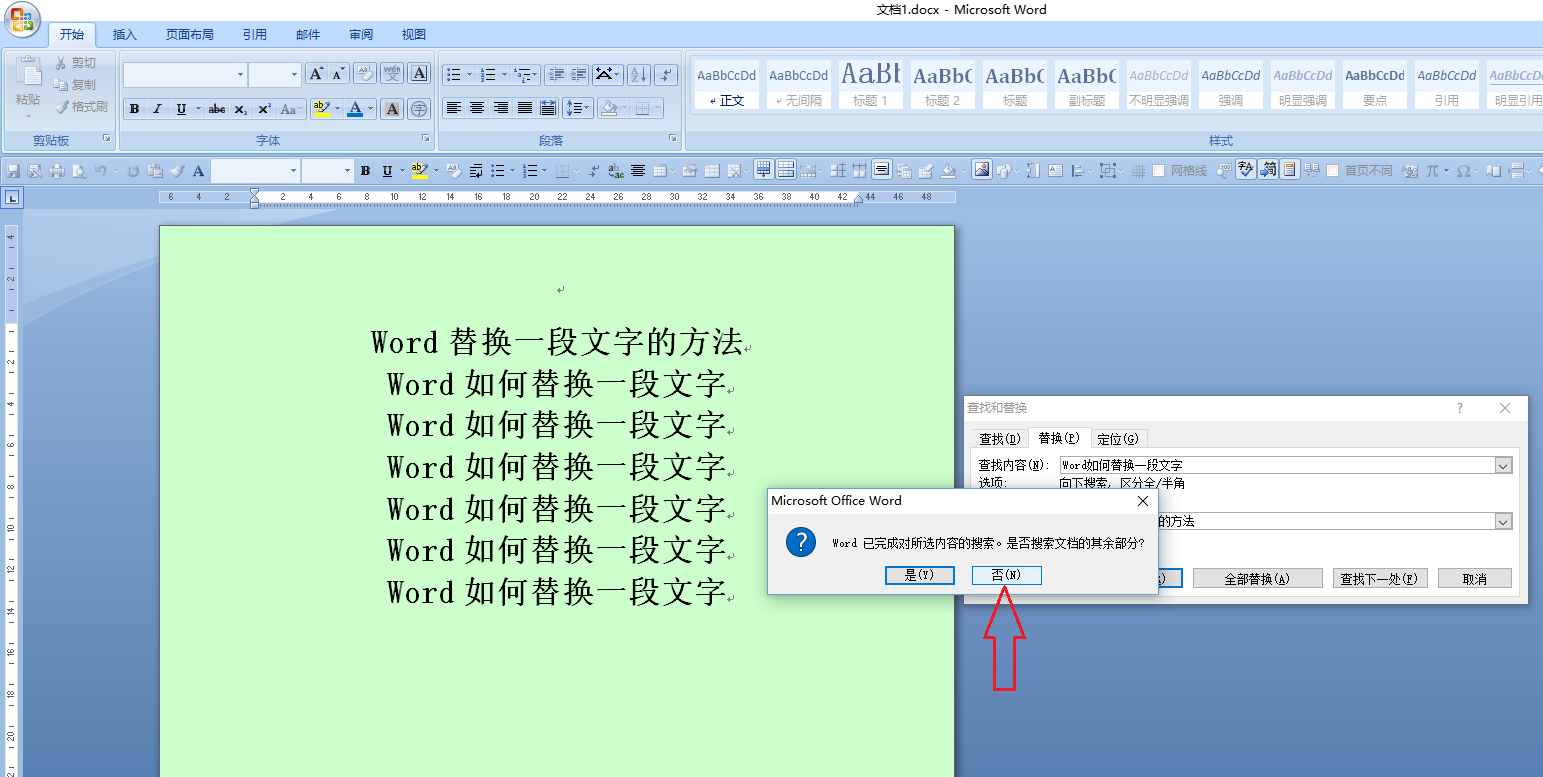Image resolution: width=1543 pixels, height=777 pixels.
Task: Justify text in the ribbon
Action: tap(525, 108)
